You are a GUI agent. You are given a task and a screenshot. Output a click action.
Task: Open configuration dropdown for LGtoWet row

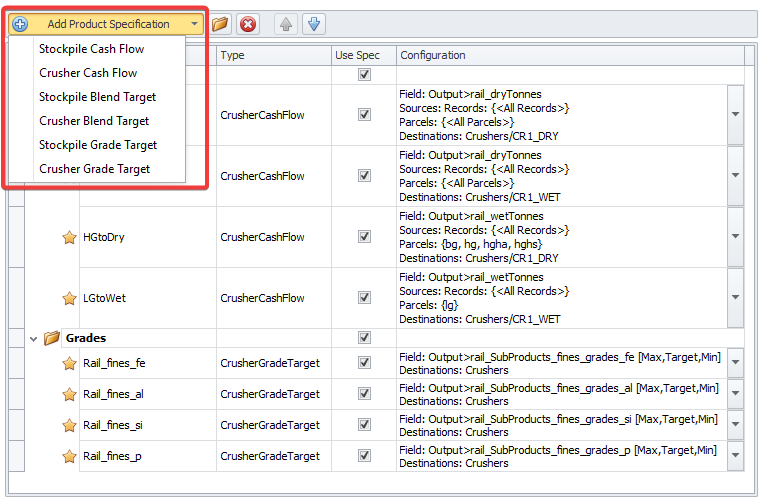pyautogui.click(x=736, y=298)
